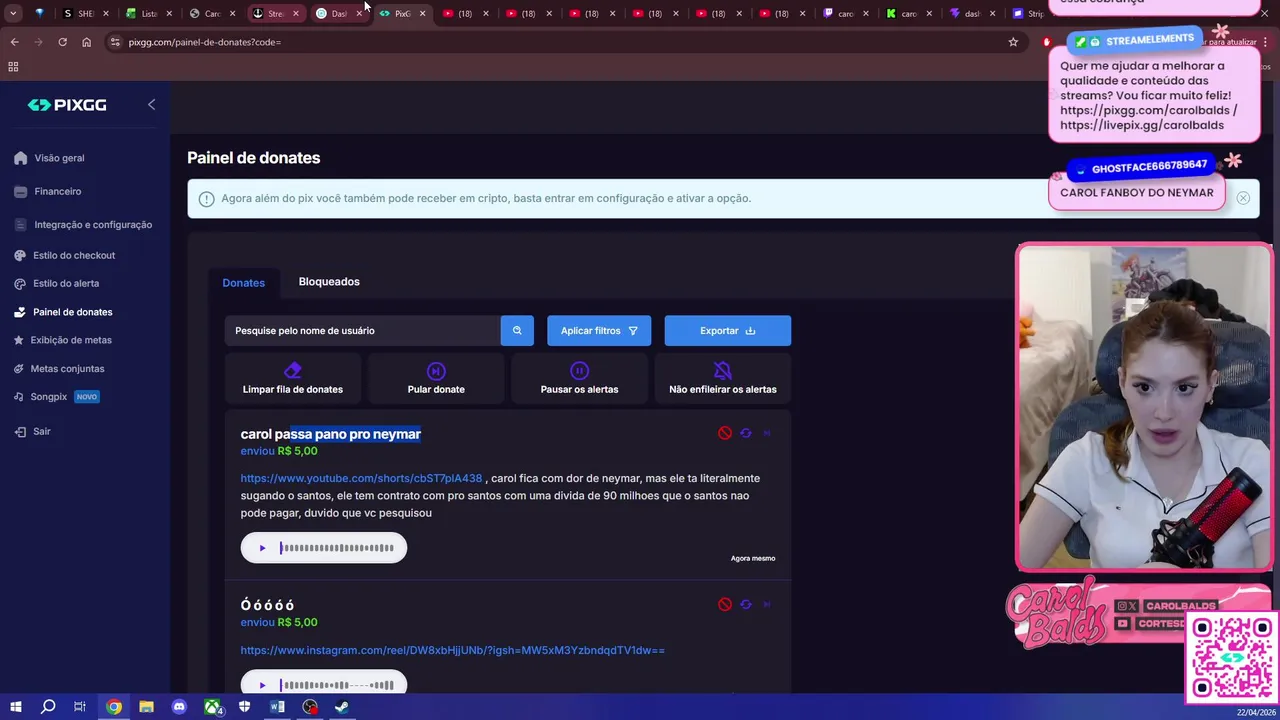Skip the 'Ó ó ó ó ó' donation

tap(767, 604)
